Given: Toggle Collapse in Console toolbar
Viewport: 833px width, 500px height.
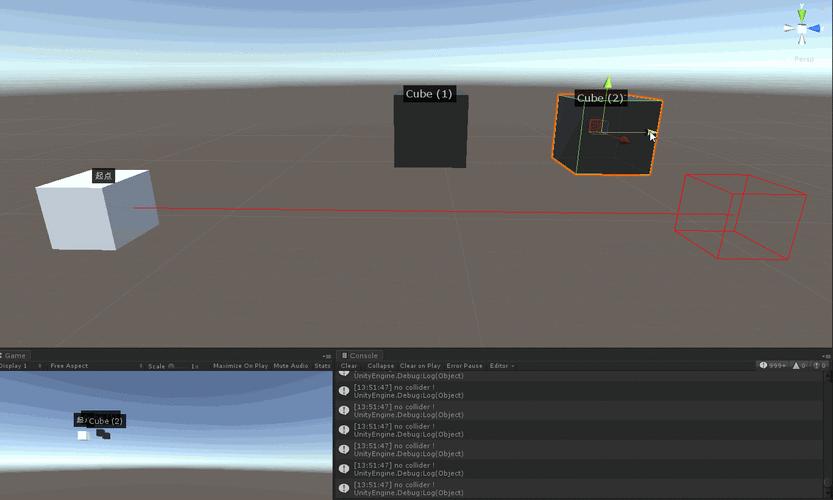Looking at the screenshot, I should (x=380, y=366).
